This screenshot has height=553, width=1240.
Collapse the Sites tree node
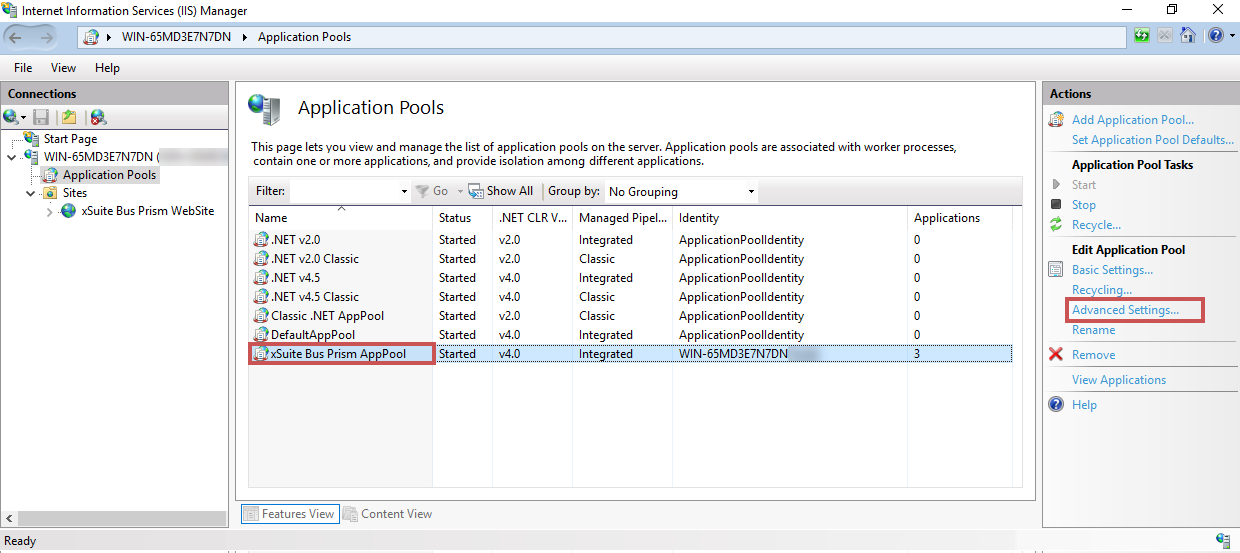click(x=31, y=193)
